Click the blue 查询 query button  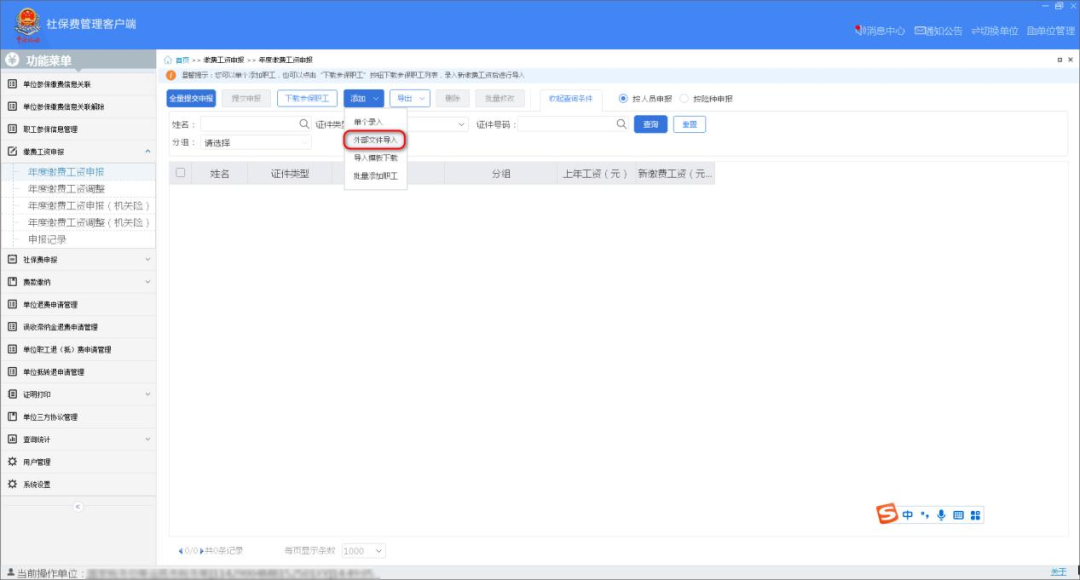click(x=650, y=124)
